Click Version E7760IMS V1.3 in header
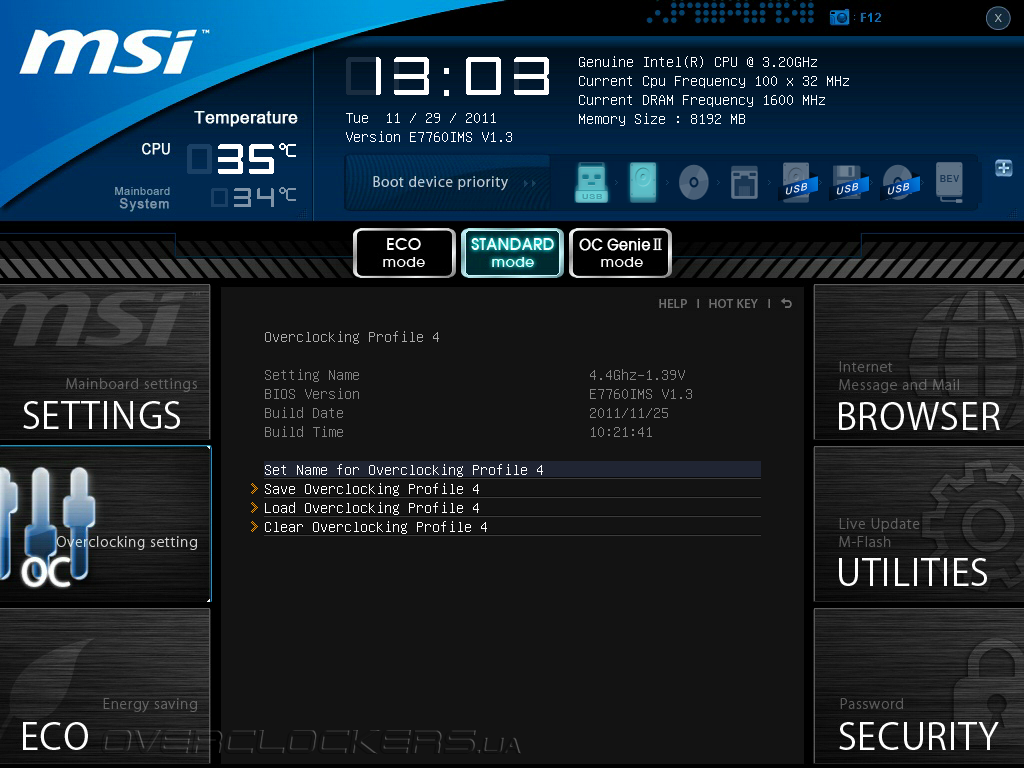This screenshot has width=1024, height=768. (x=429, y=137)
